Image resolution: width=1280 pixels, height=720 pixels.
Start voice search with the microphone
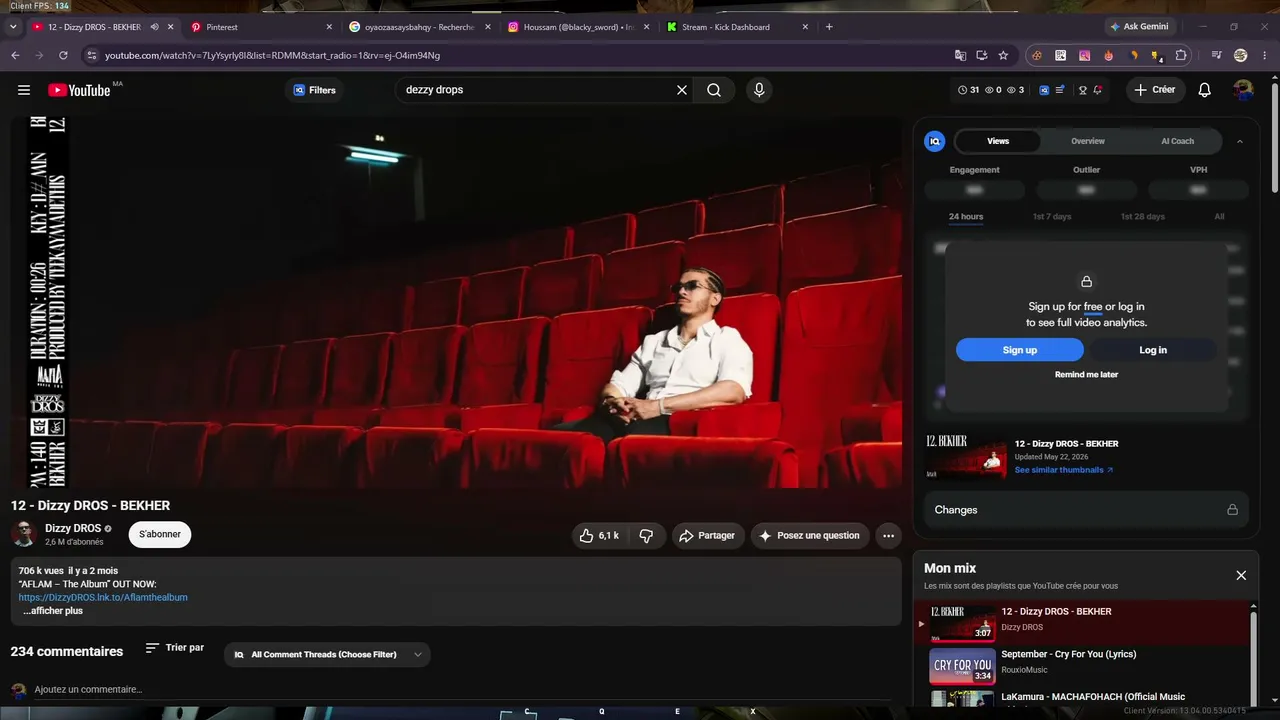point(759,90)
